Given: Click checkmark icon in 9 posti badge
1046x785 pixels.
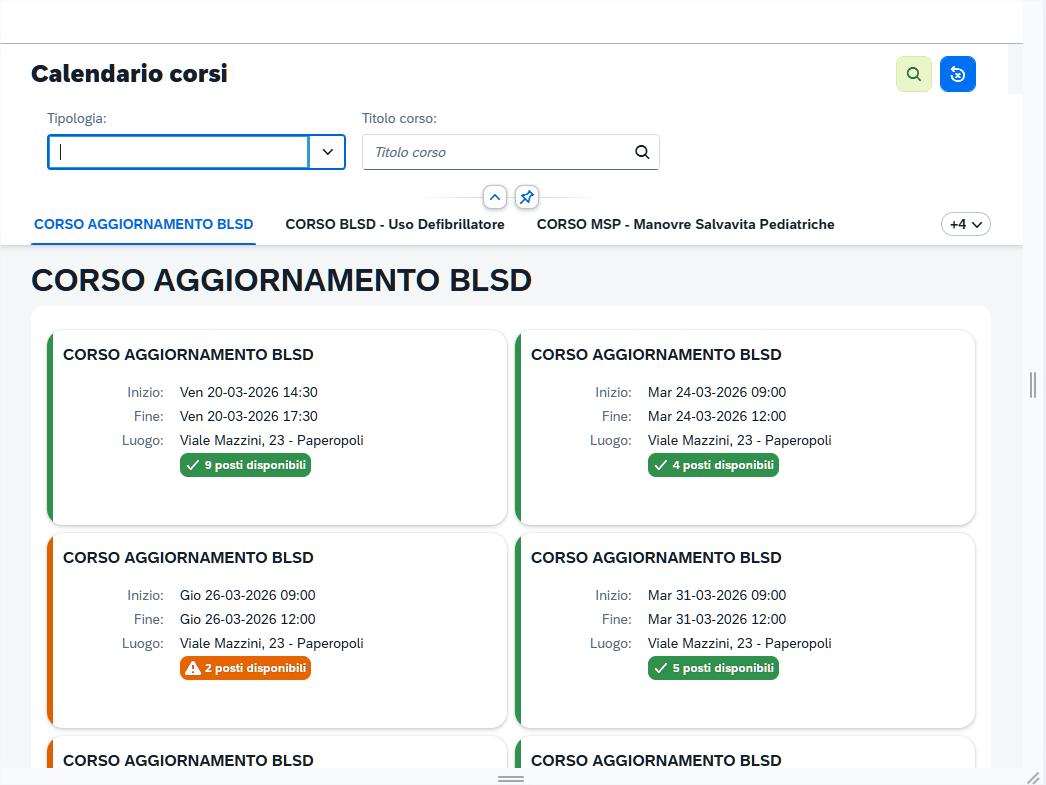Looking at the screenshot, I should click(x=193, y=465).
